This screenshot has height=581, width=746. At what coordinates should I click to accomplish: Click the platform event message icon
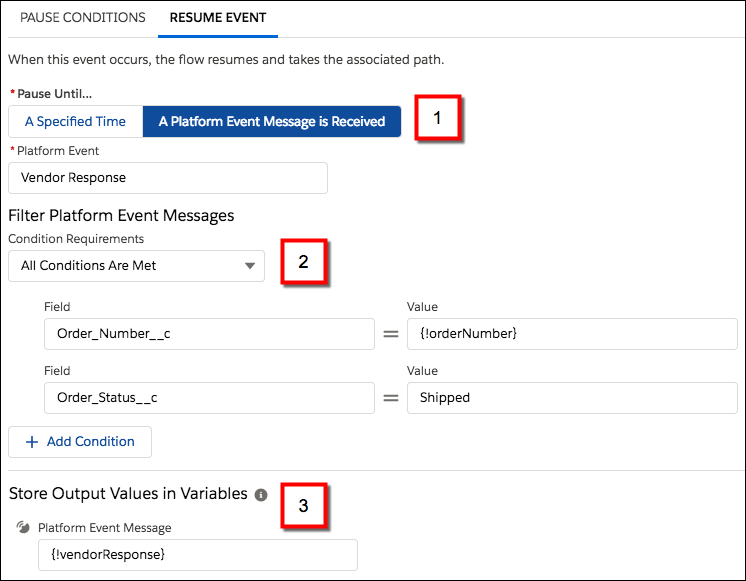point(23,527)
